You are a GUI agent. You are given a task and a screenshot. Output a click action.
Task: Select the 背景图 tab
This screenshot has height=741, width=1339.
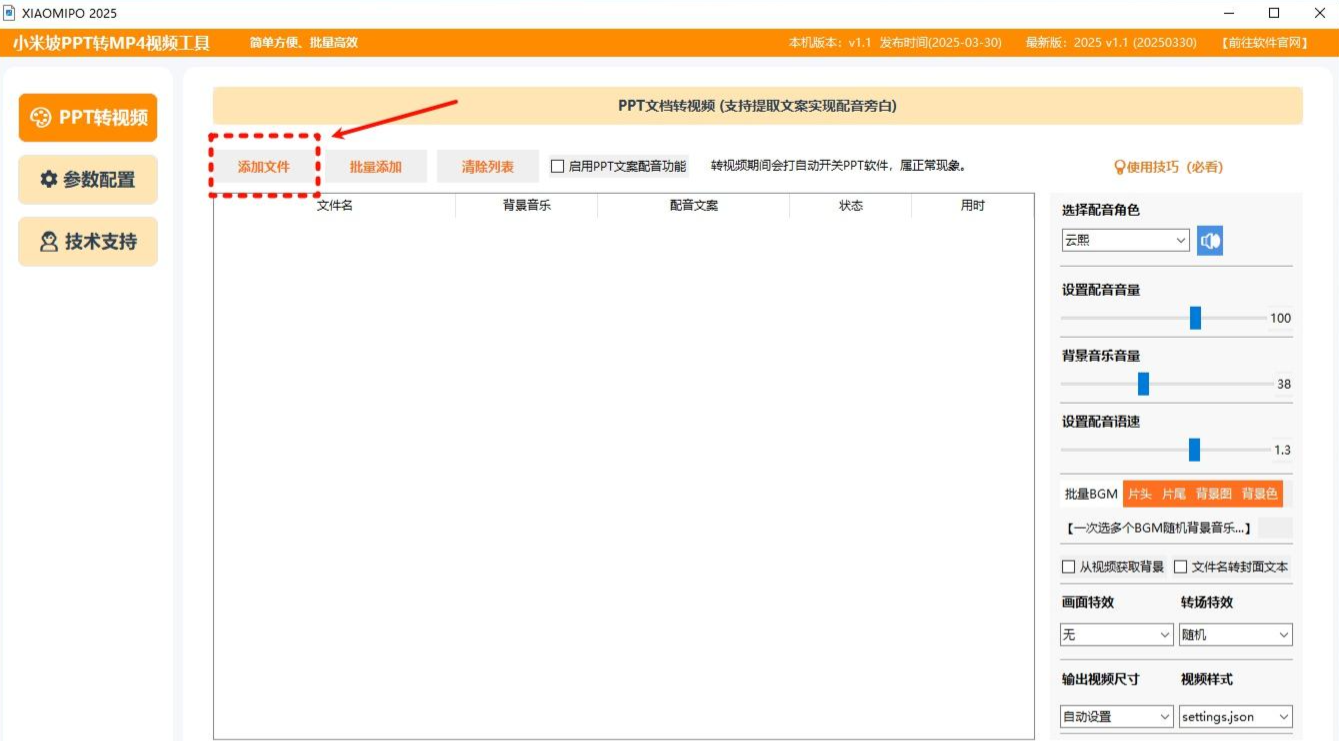point(1213,494)
